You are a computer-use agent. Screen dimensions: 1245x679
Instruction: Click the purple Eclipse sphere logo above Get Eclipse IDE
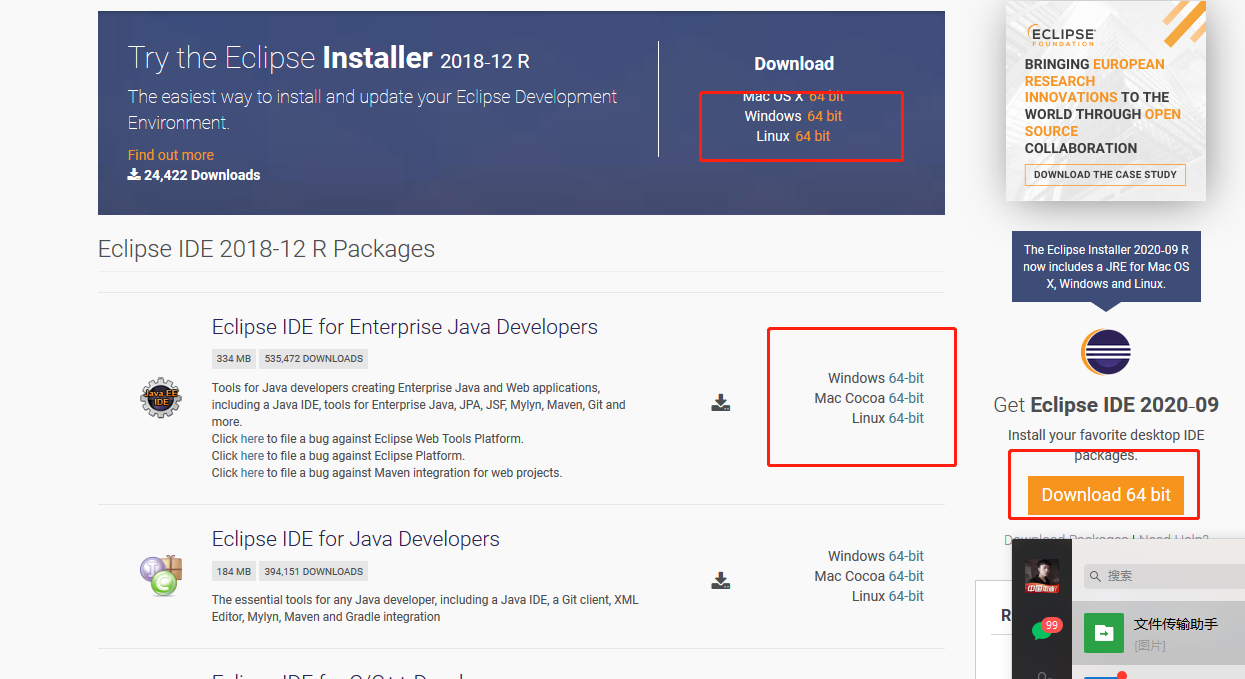1105,352
